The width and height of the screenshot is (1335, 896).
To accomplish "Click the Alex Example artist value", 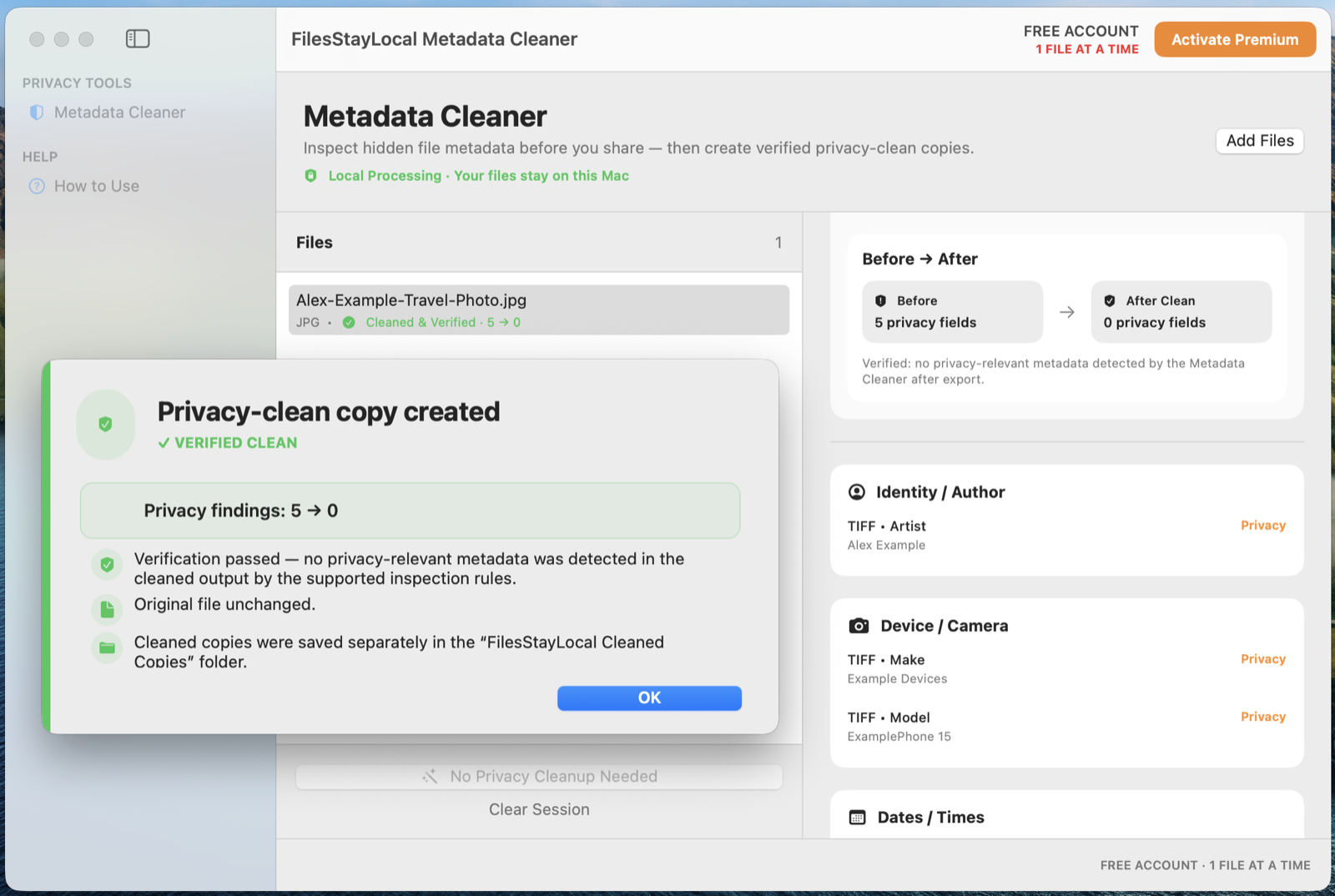I will (x=886, y=545).
